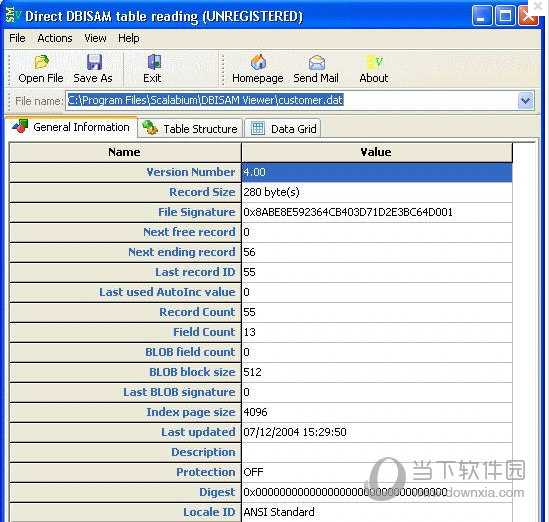The width and height of the screenshot is (549, 522).
Task: Expand the File name dropdown arrow
Action: coord(525,101)
